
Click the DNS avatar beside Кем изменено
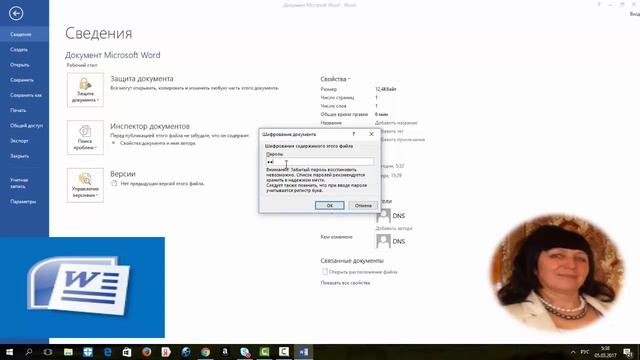coord(383,241)
